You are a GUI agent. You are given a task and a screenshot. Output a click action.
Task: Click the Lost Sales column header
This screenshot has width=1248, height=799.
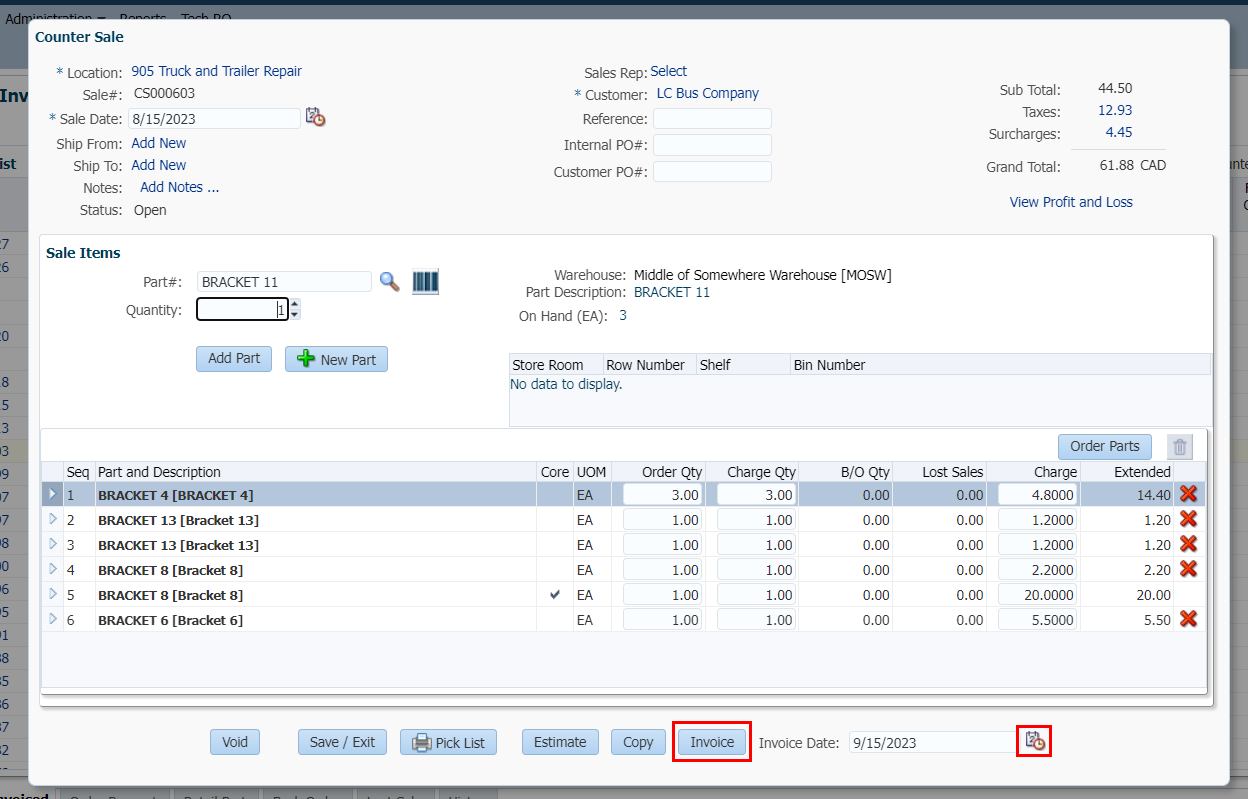pos(940,472)
